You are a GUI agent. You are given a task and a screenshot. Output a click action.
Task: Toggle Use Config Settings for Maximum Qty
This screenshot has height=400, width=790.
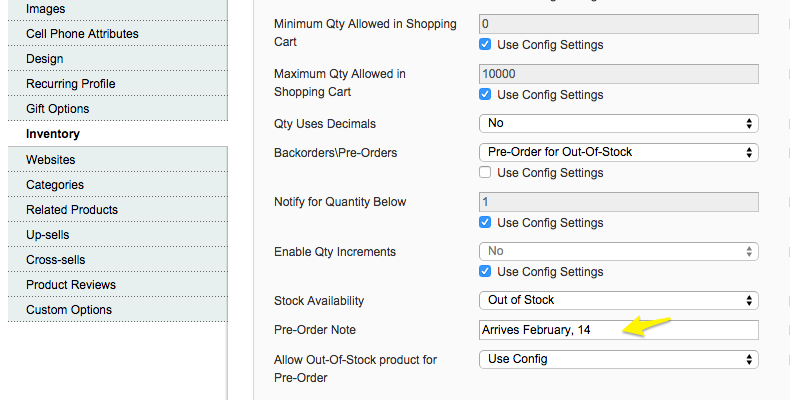coord(485,94)
